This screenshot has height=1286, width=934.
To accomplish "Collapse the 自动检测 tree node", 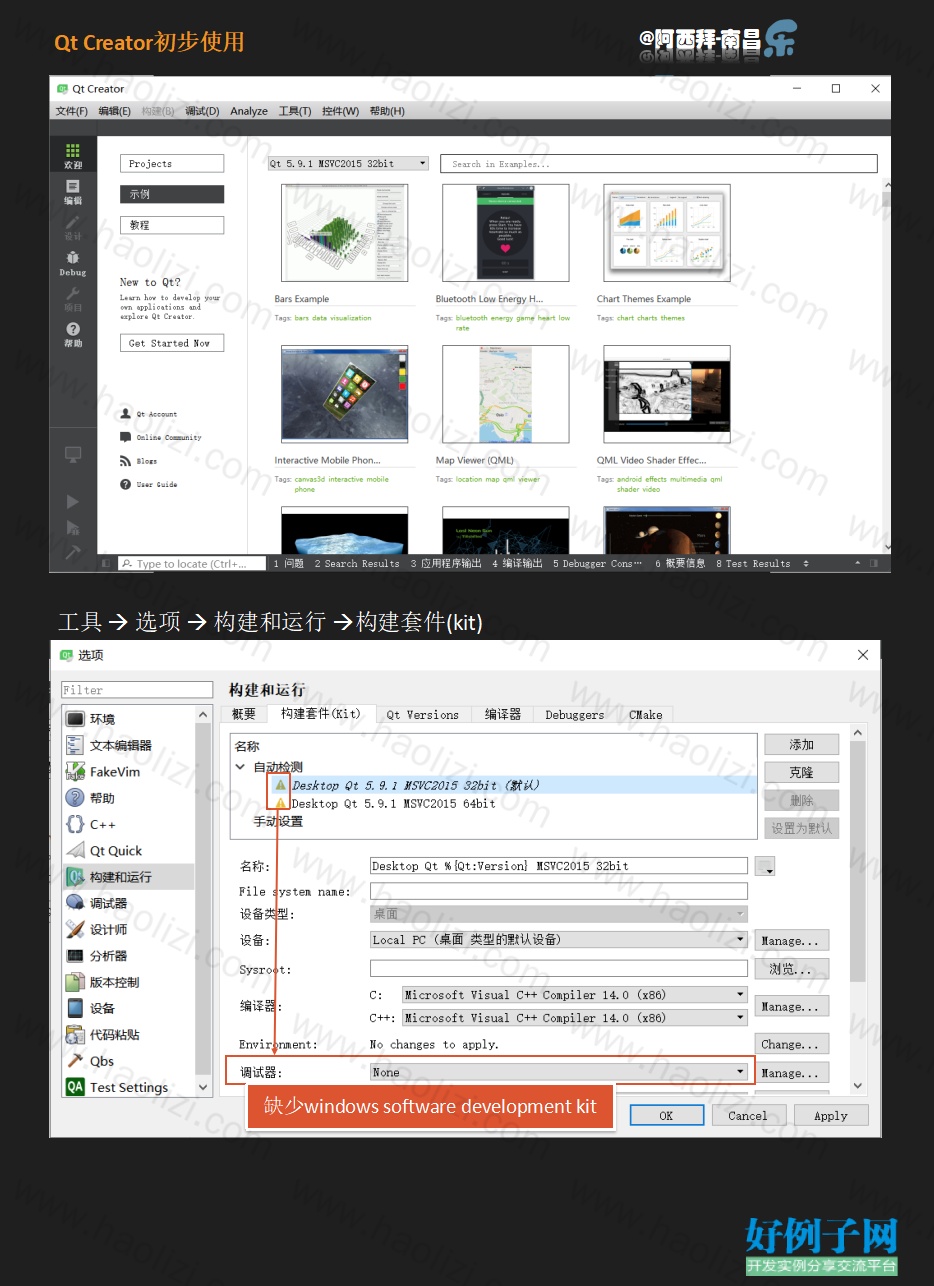I will pos(240,767).
